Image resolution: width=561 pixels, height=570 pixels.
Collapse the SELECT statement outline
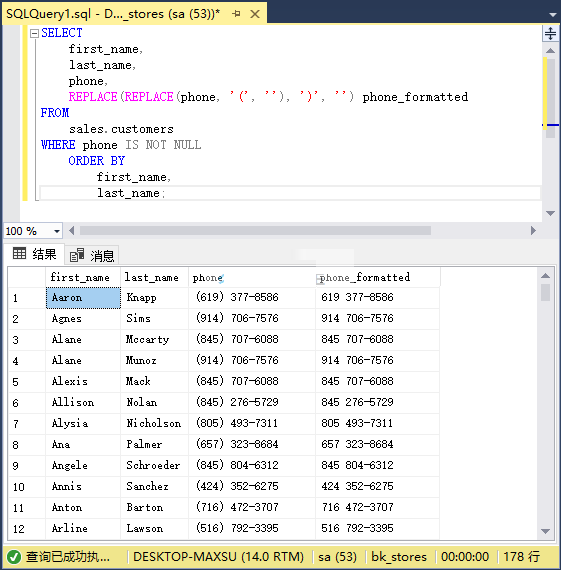pos(34,33)
